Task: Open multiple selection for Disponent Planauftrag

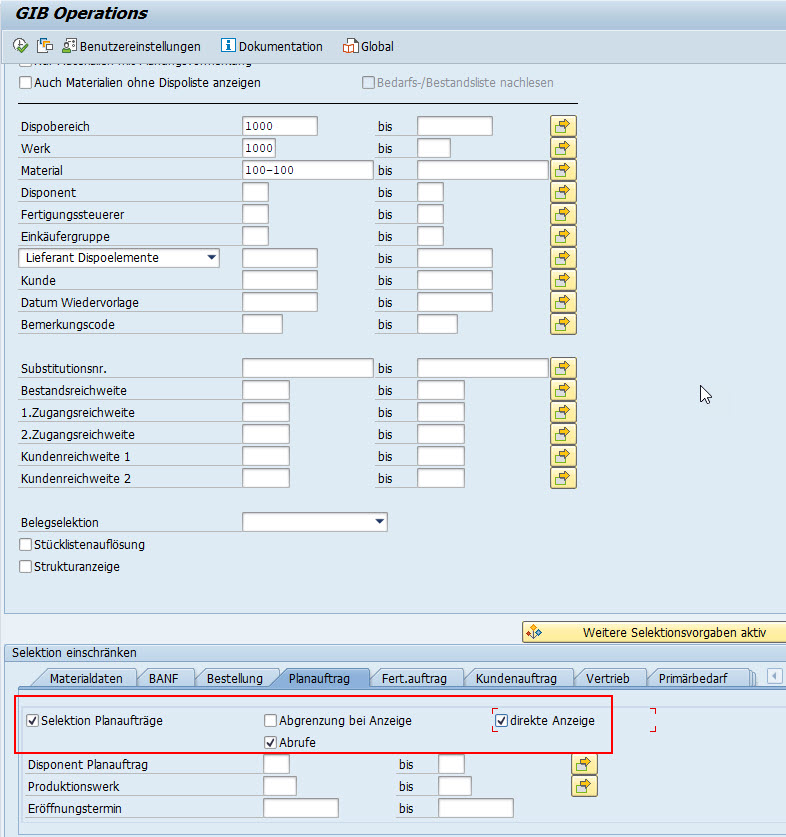Action: pos(584,764)
